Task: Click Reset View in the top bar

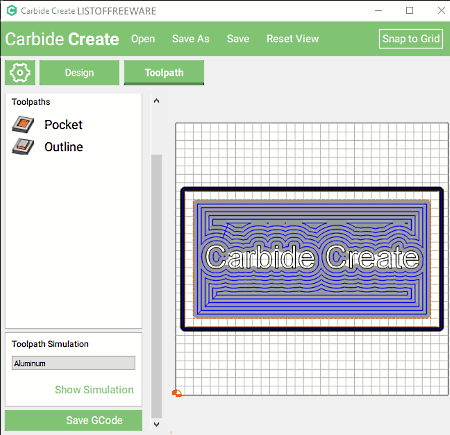Action: click(293, 39)
